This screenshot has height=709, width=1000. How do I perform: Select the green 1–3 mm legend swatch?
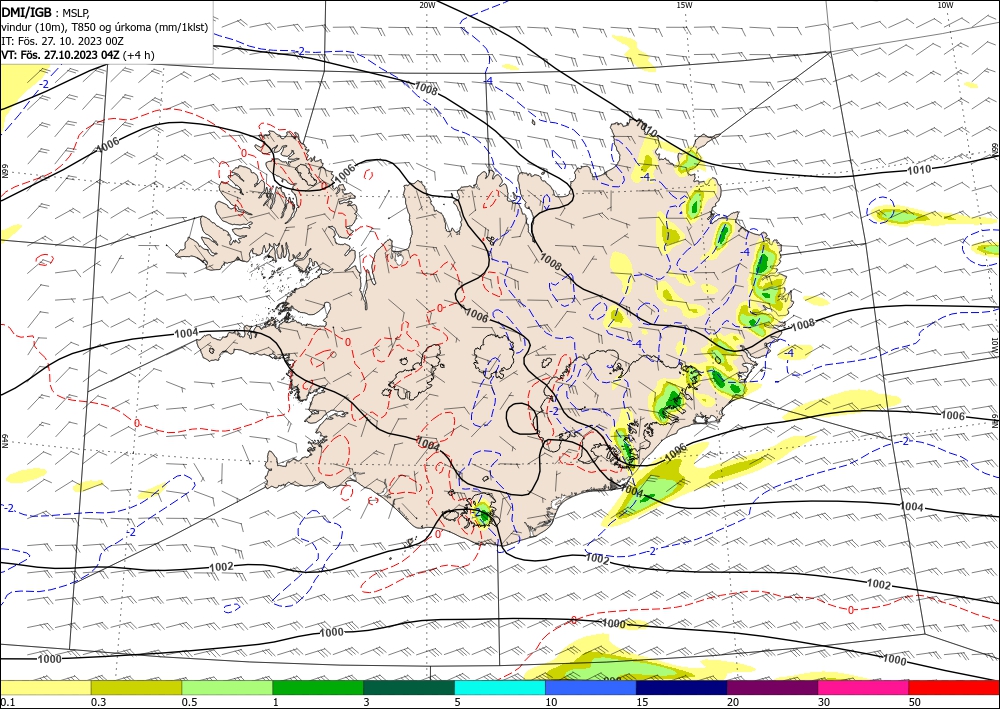click(x=318, y=688)
